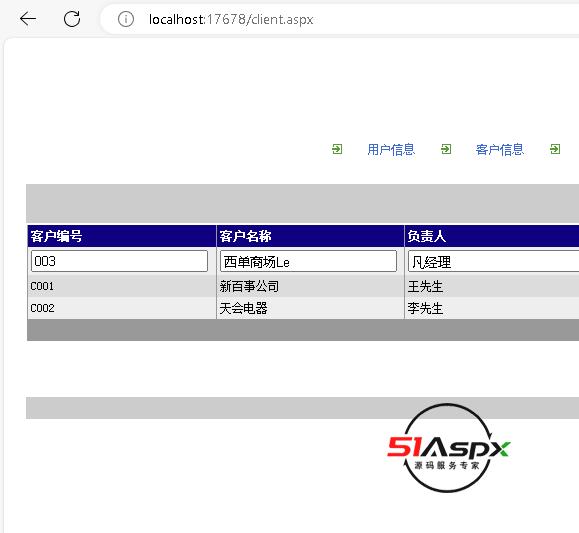Image resolution: width=579 pixels, height=533 pixels.
Task: Edit the customer name field 西单商场Le
Action: 308,261
